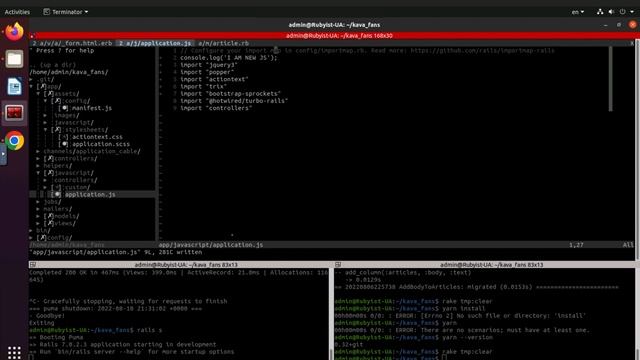Click grouping icon of the top red pane

(32, 36)
